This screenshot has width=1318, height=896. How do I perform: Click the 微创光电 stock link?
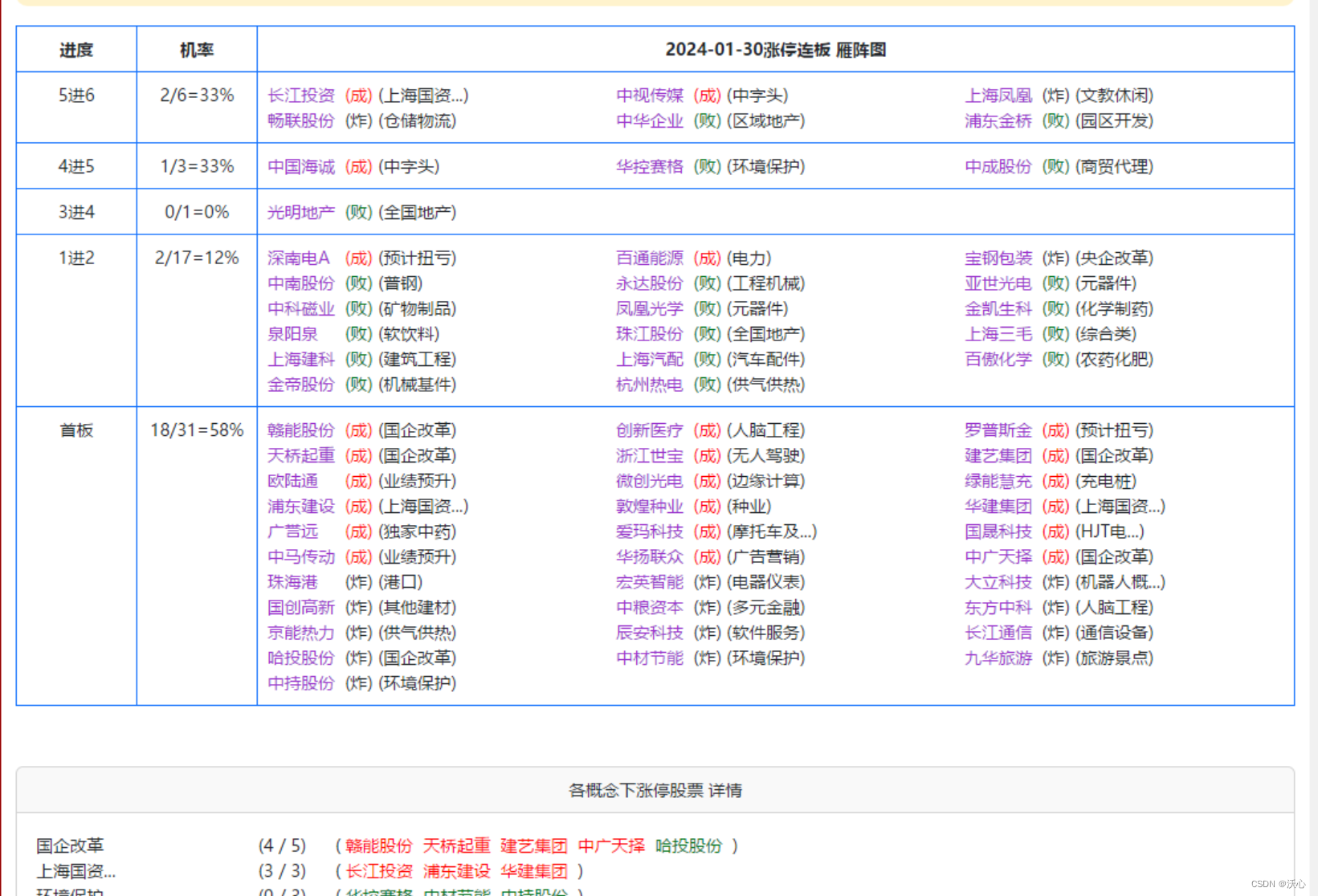649,481
